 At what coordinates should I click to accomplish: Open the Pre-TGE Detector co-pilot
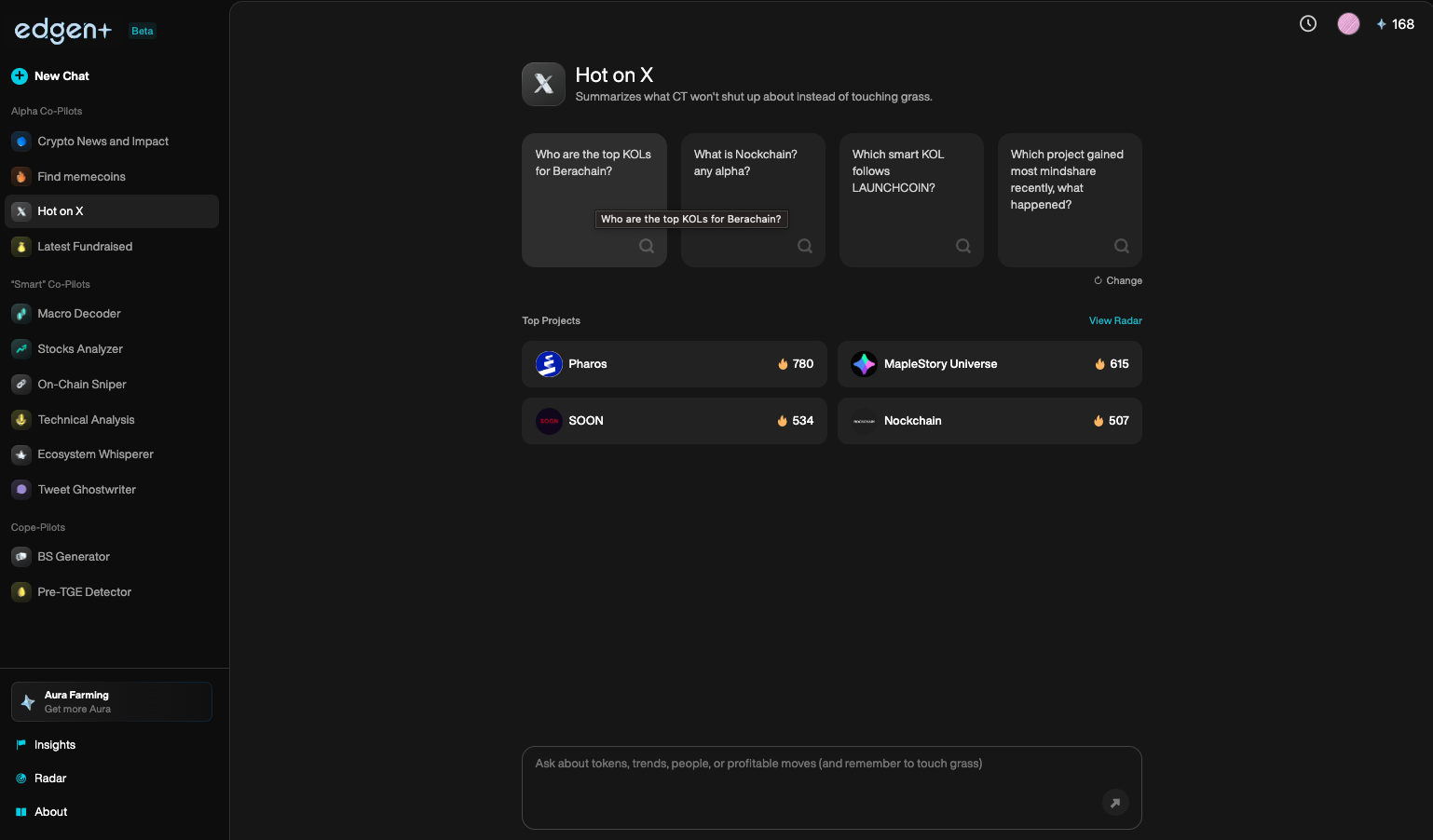point(84,592)
